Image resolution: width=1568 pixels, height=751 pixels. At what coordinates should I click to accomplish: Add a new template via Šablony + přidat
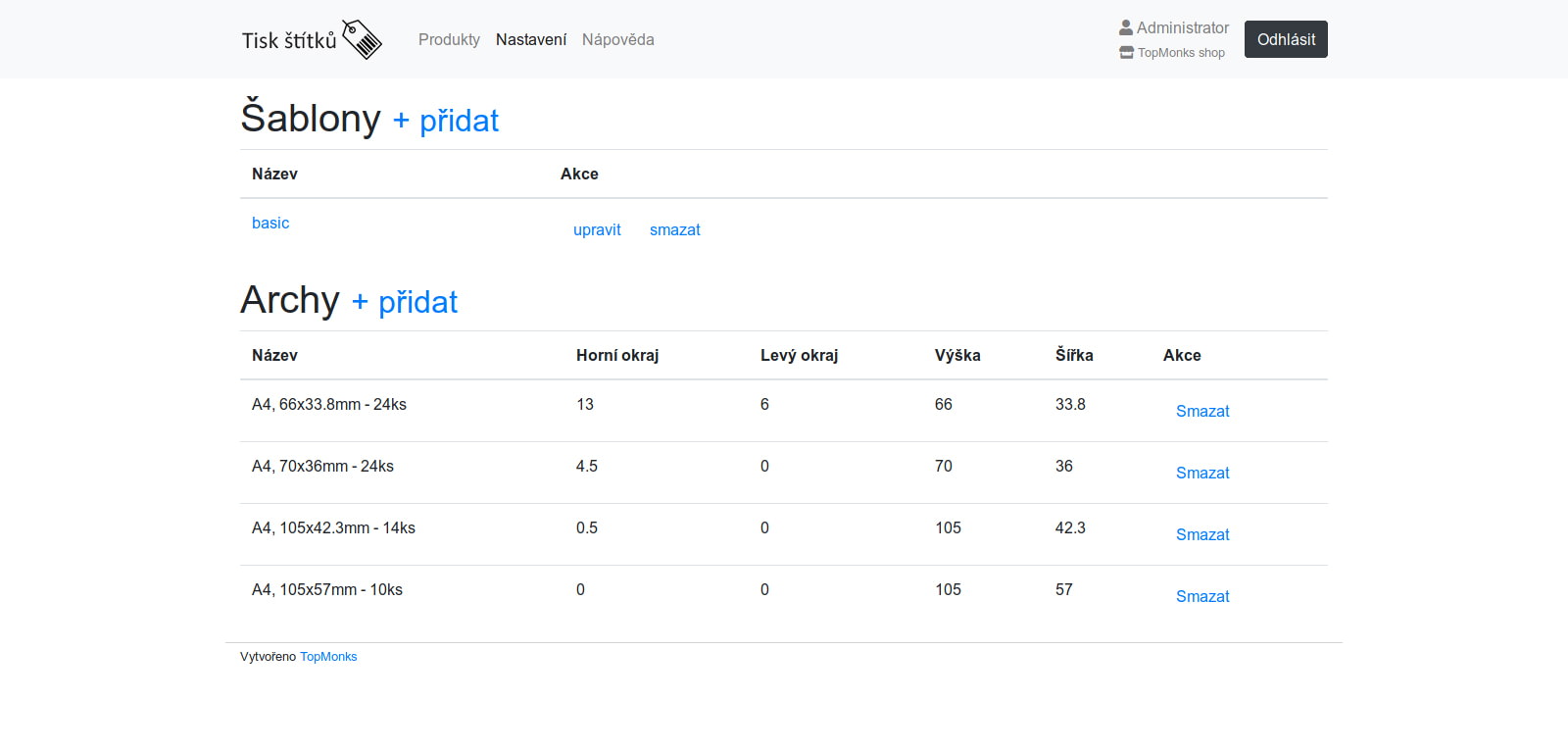click(446, 121)
